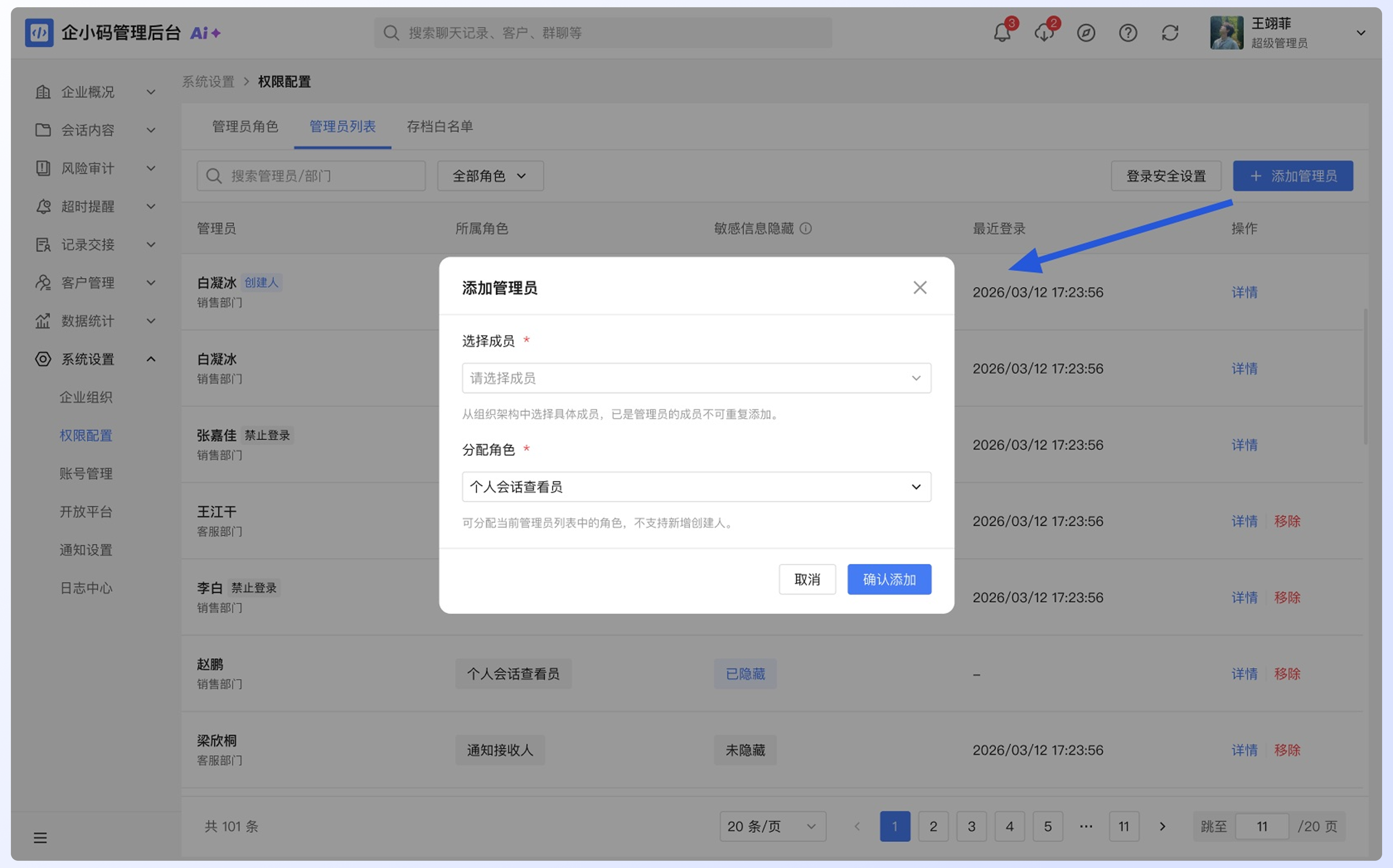Click 确认添加 button
This screenshot has width=1393, height=868.
tap(889, 579)
